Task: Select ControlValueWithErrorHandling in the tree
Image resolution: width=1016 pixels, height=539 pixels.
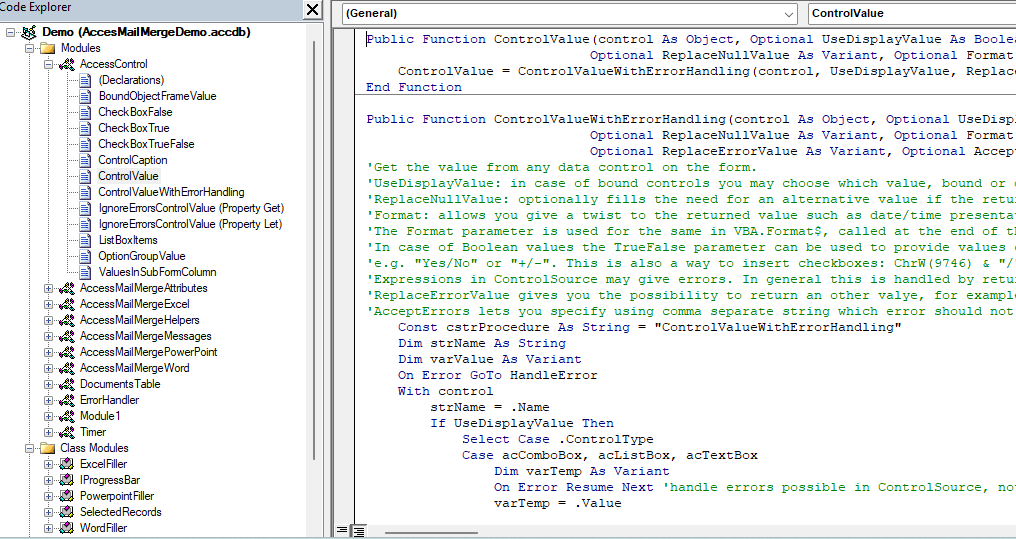Action: tap(171, 192)
